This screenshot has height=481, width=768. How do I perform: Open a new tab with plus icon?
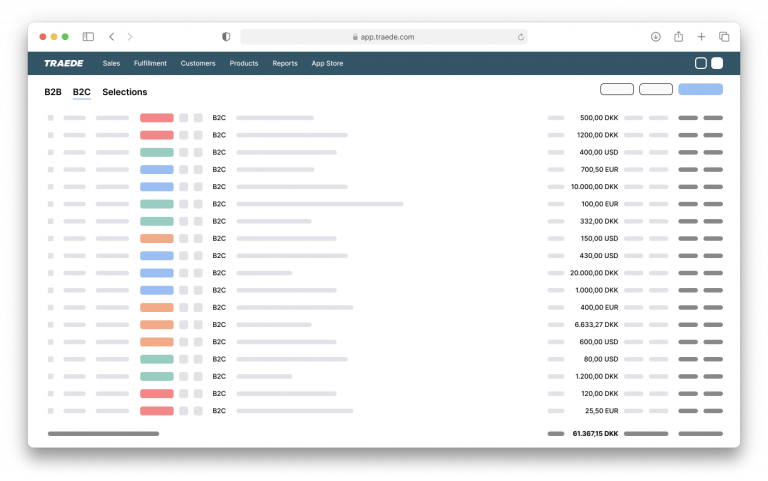[701, 37]
